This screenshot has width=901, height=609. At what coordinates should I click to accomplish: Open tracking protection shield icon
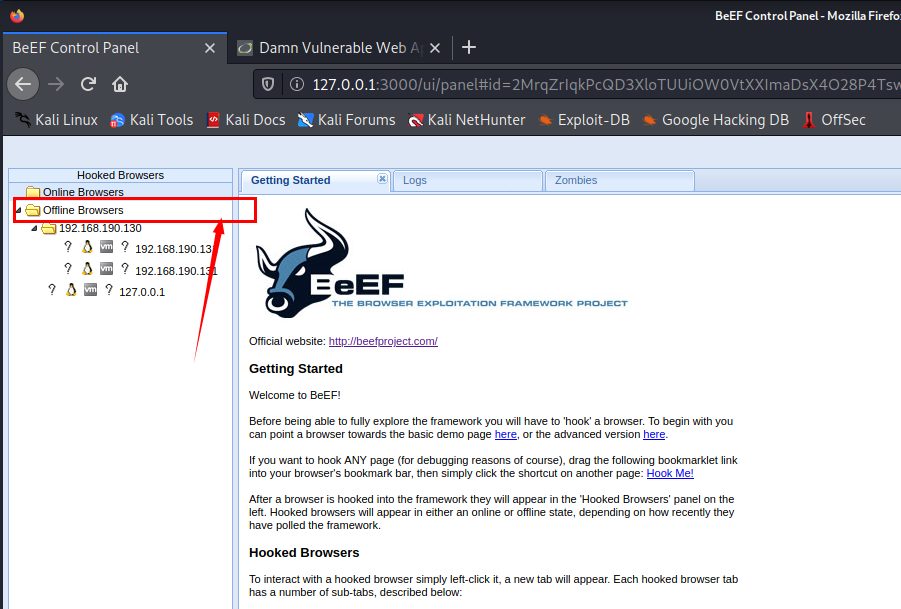[268, 84]
